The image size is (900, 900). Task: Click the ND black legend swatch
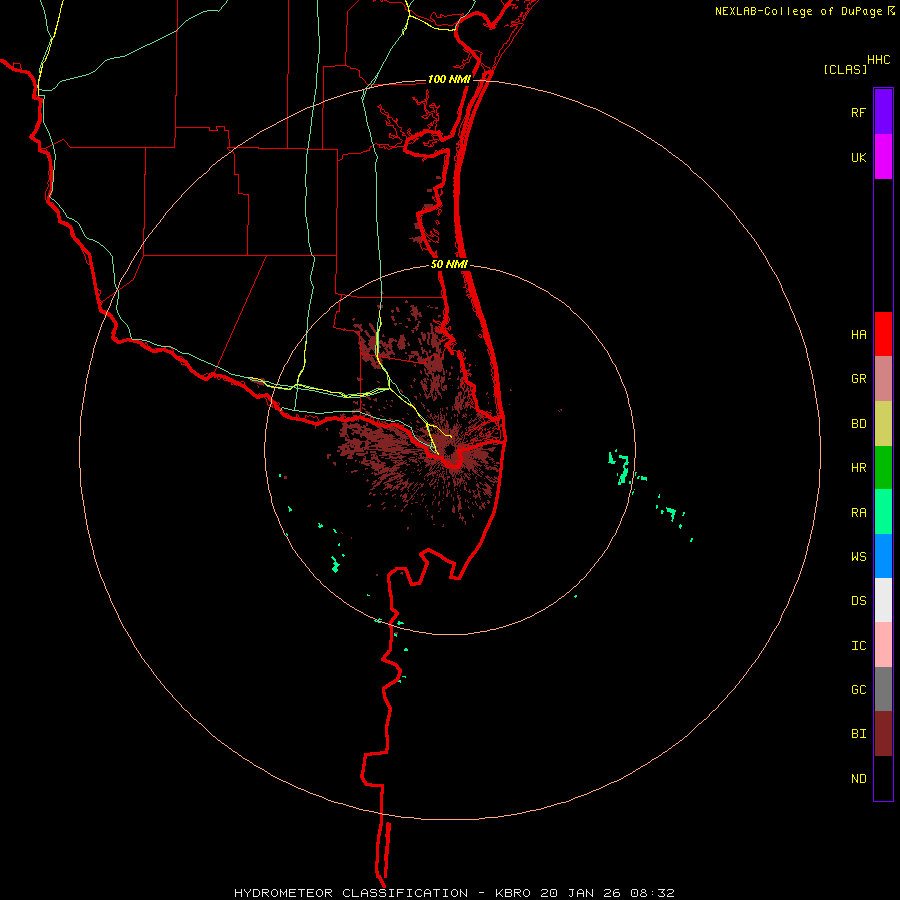pos(883,778)
